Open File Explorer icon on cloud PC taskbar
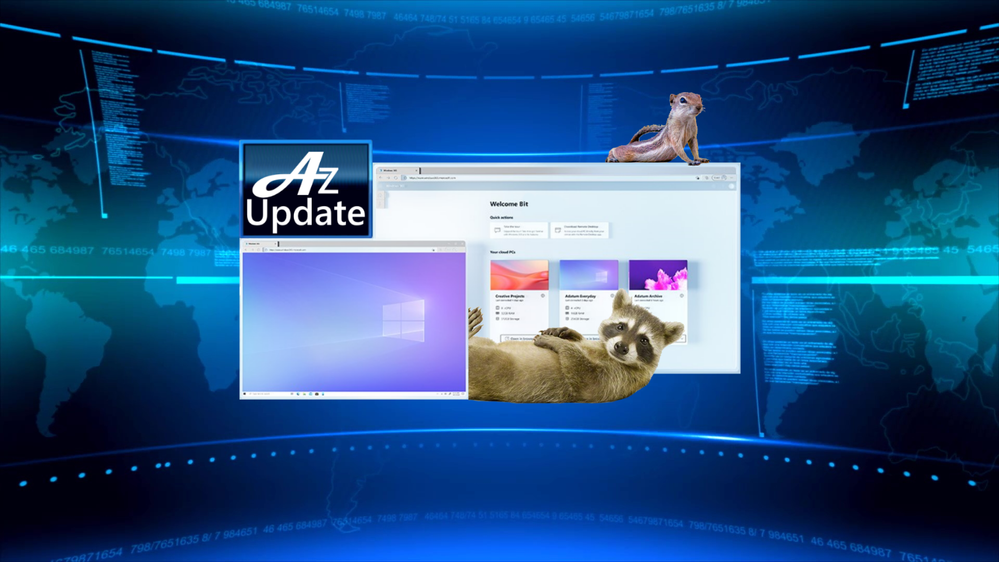999x562 pixels. [305, 394]
